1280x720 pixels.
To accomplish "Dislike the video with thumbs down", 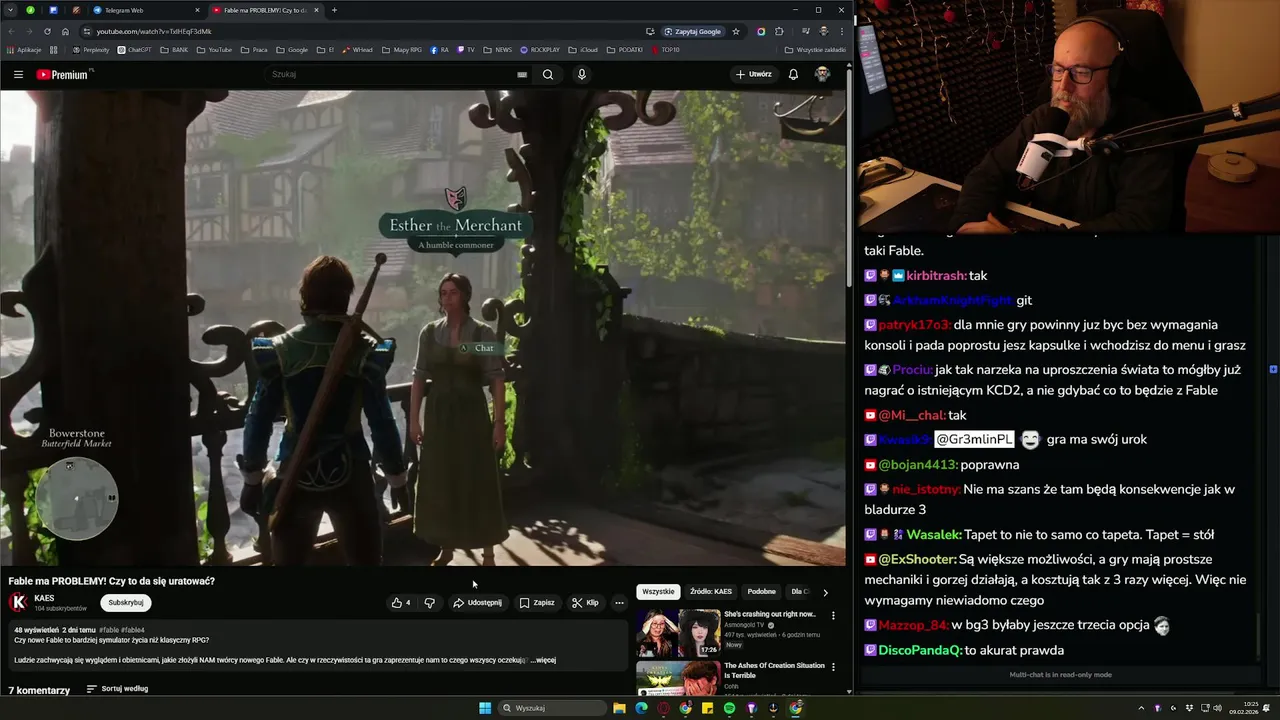I will click(430, 603).
